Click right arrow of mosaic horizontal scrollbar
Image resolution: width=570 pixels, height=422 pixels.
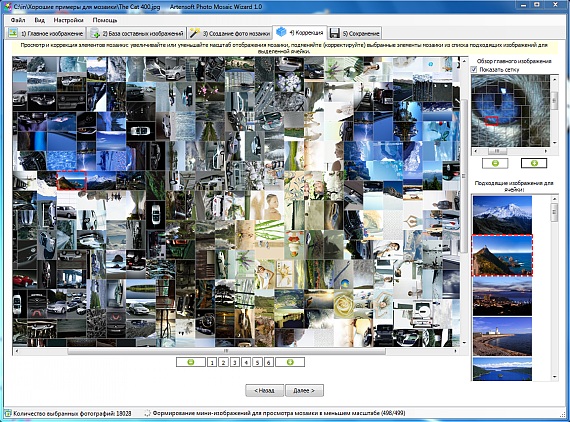pos(455,351)
